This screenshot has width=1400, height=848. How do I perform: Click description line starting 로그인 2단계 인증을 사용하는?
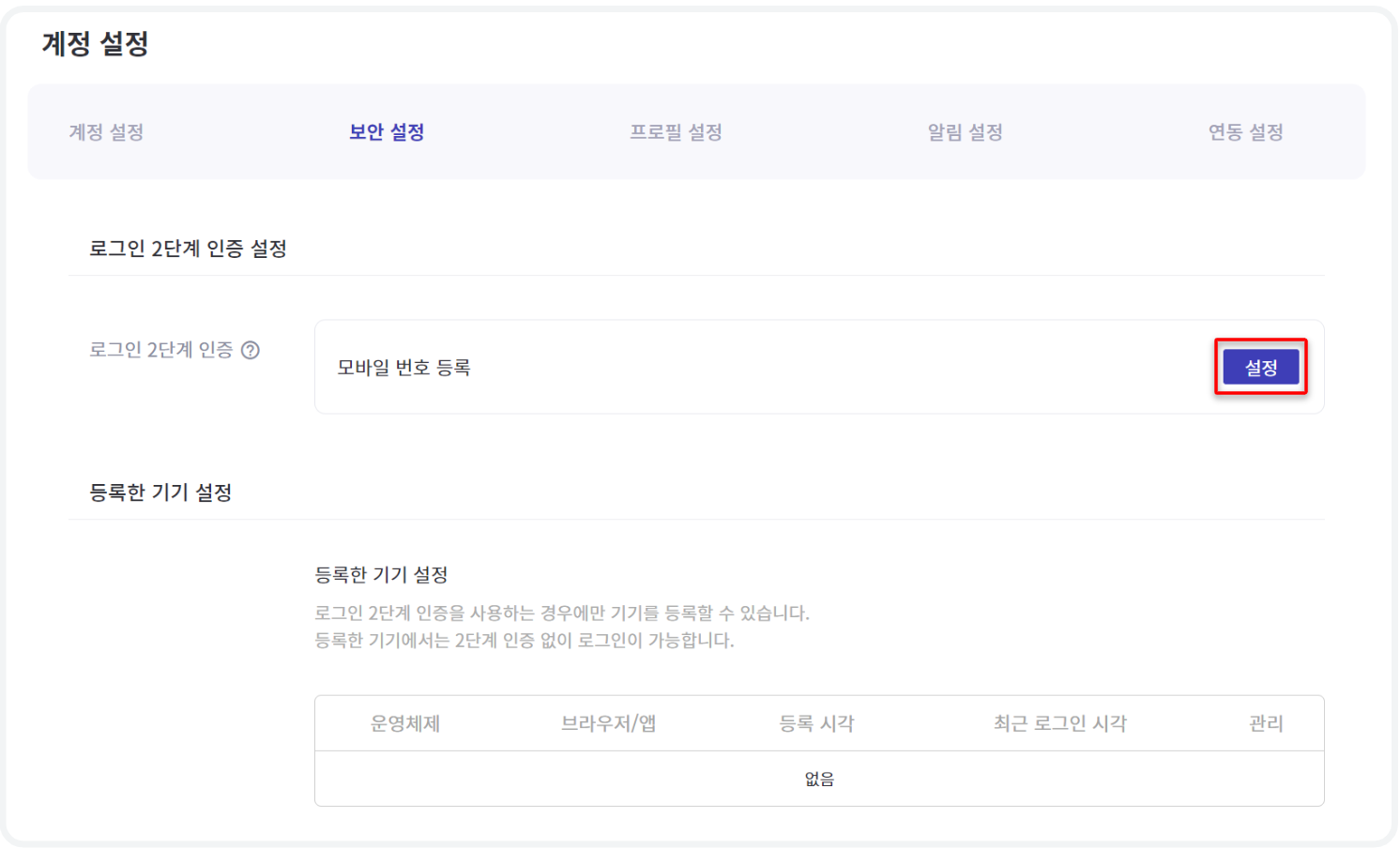pos(561,613)
